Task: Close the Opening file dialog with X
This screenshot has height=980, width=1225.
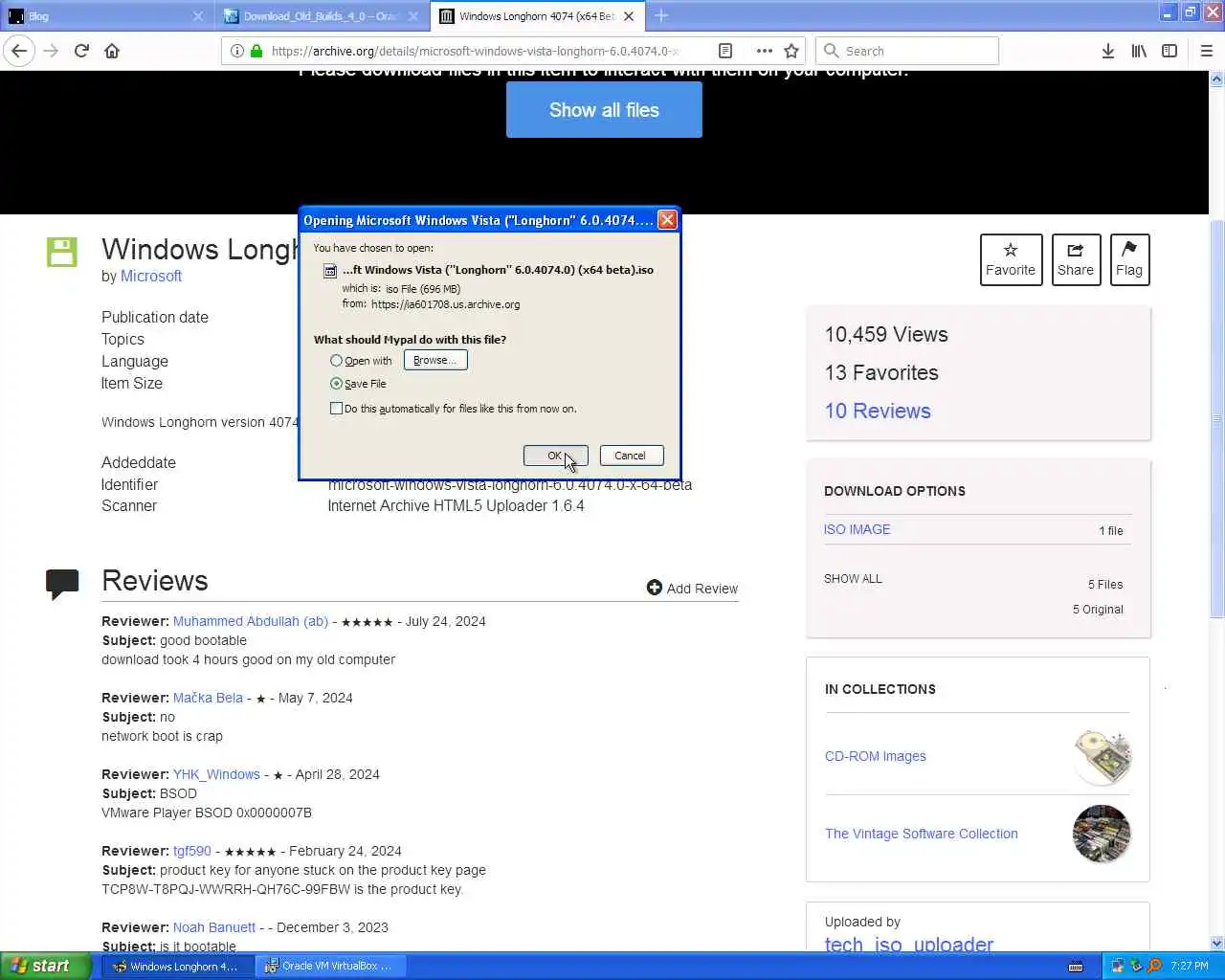Action: pyautogui.click(x=667, y=220)
